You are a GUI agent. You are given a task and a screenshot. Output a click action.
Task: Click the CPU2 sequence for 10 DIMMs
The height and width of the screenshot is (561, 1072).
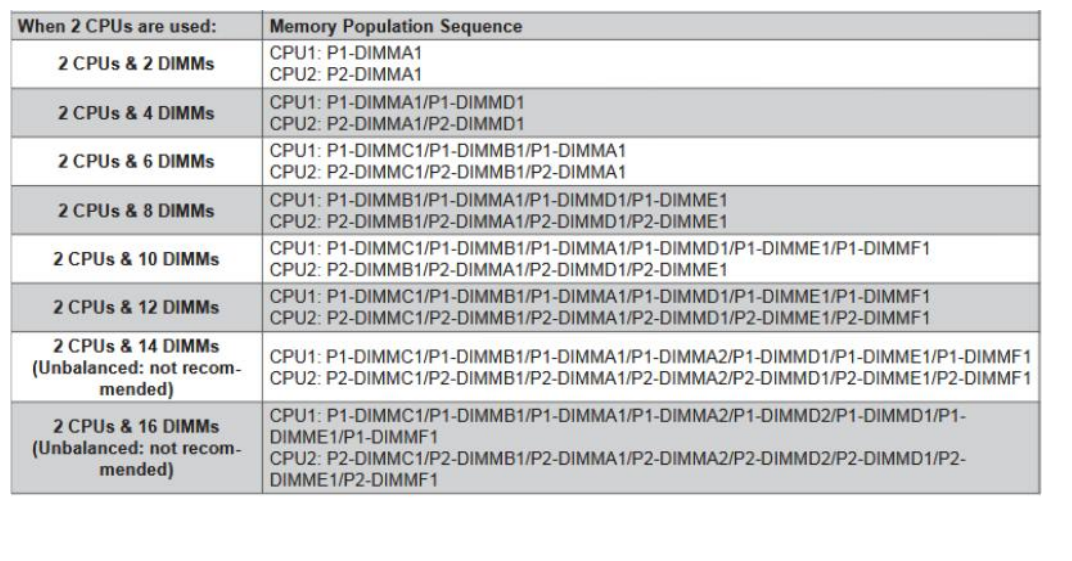(x=497, y=267)
